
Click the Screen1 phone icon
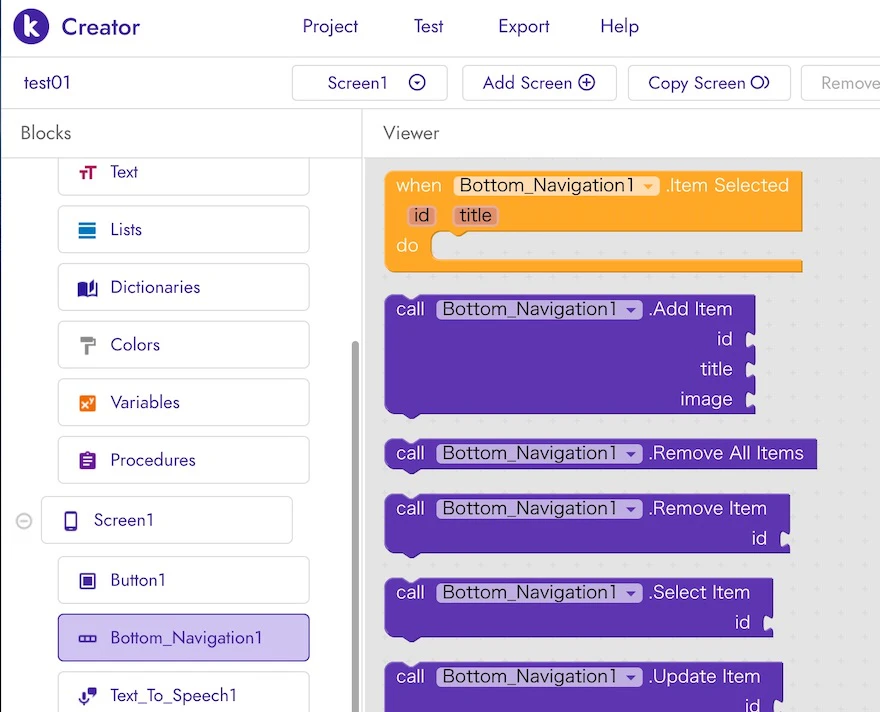point(71,521)
